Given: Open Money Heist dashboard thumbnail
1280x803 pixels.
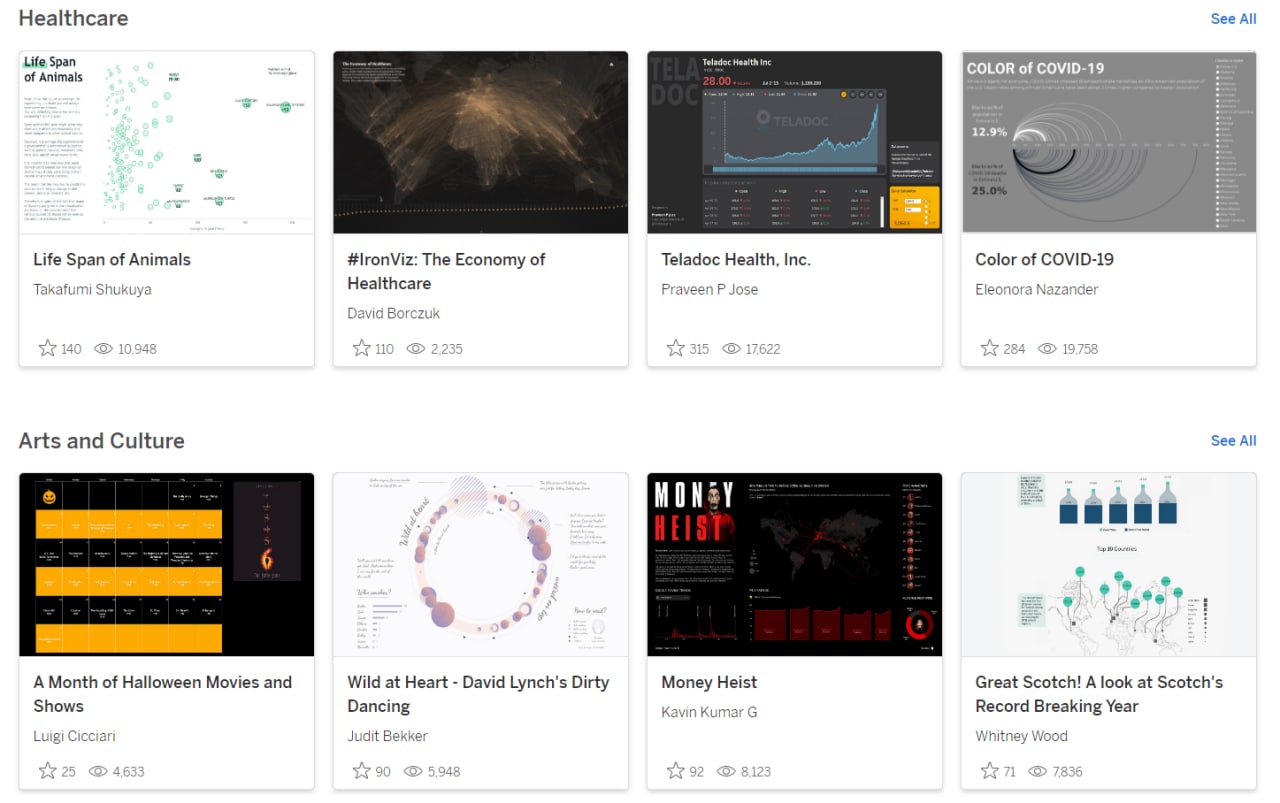Looking at the screenshot, I should pos(795,564).
